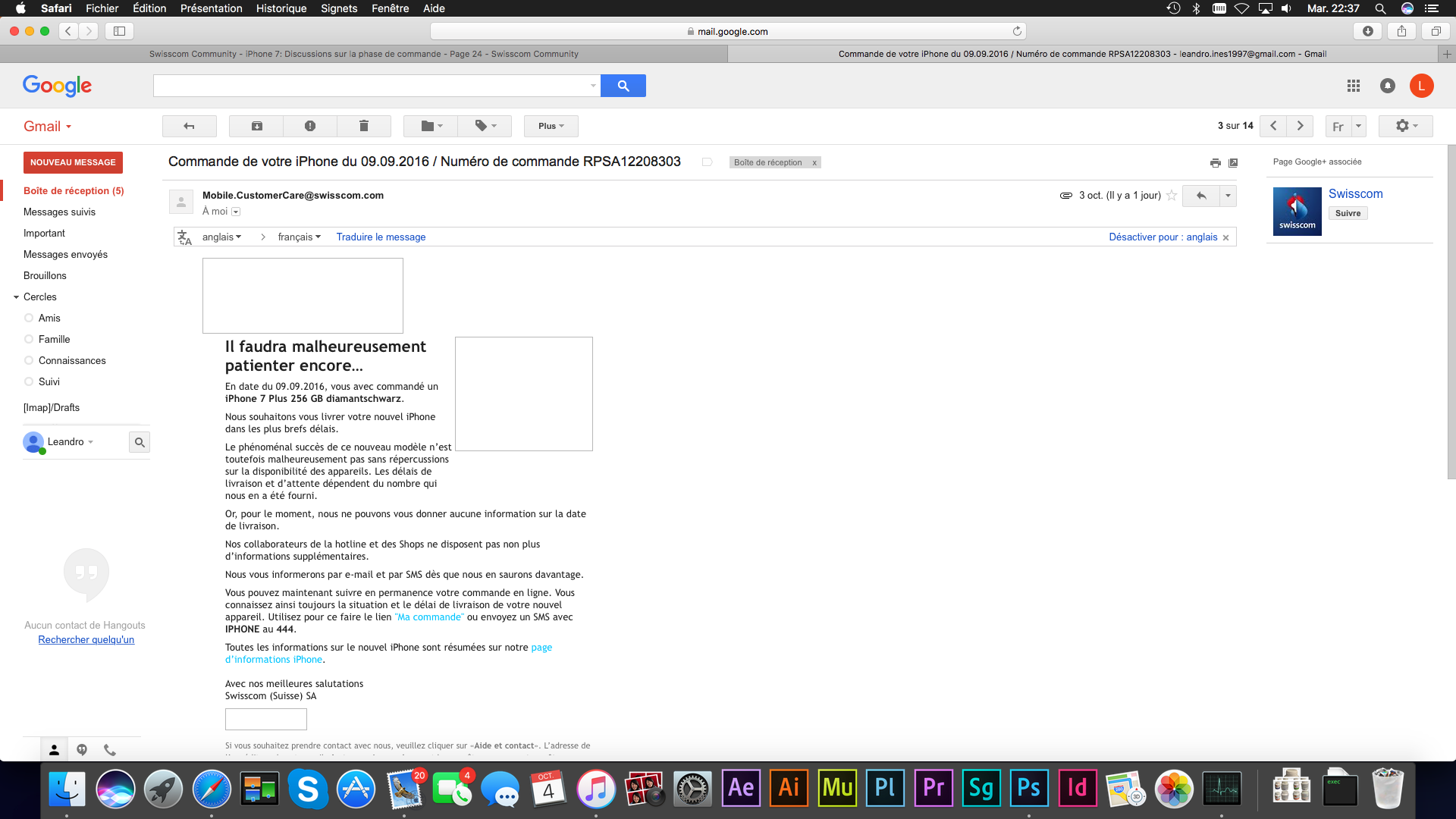Click the Gmail search field
1456x819 pixels.
372,86
